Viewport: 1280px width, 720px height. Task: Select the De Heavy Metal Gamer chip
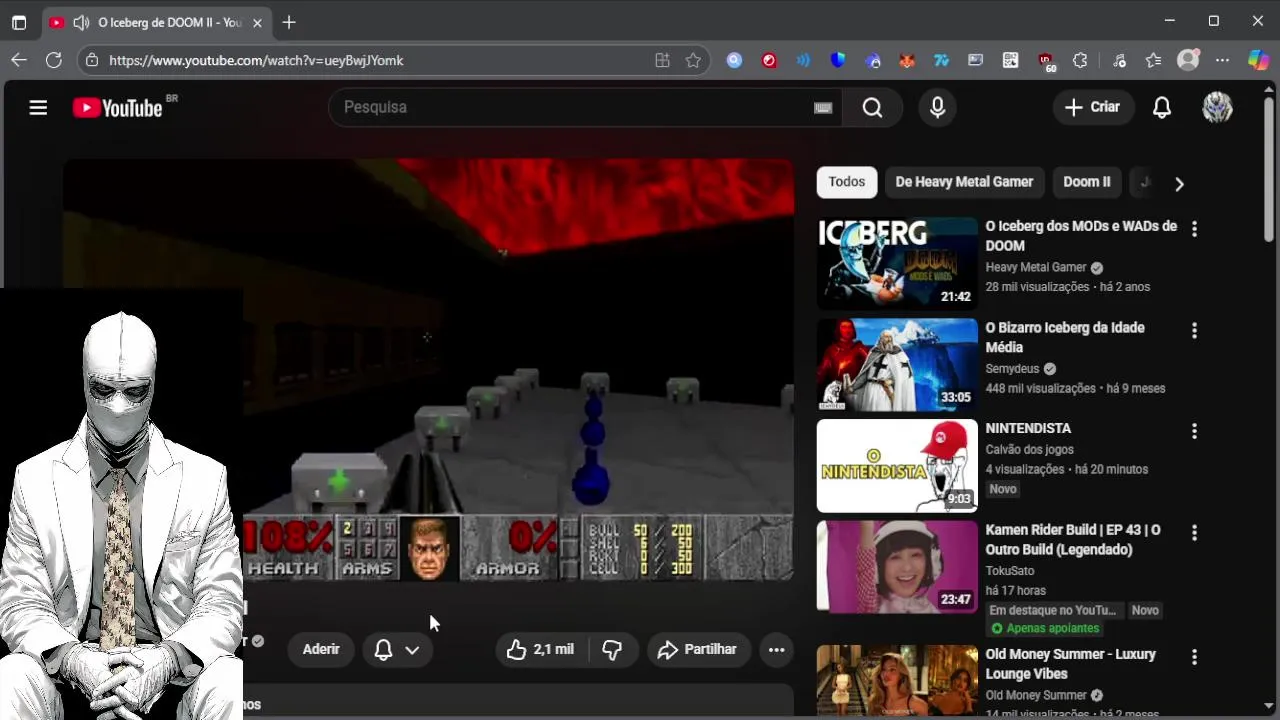[x=964, y=182]
